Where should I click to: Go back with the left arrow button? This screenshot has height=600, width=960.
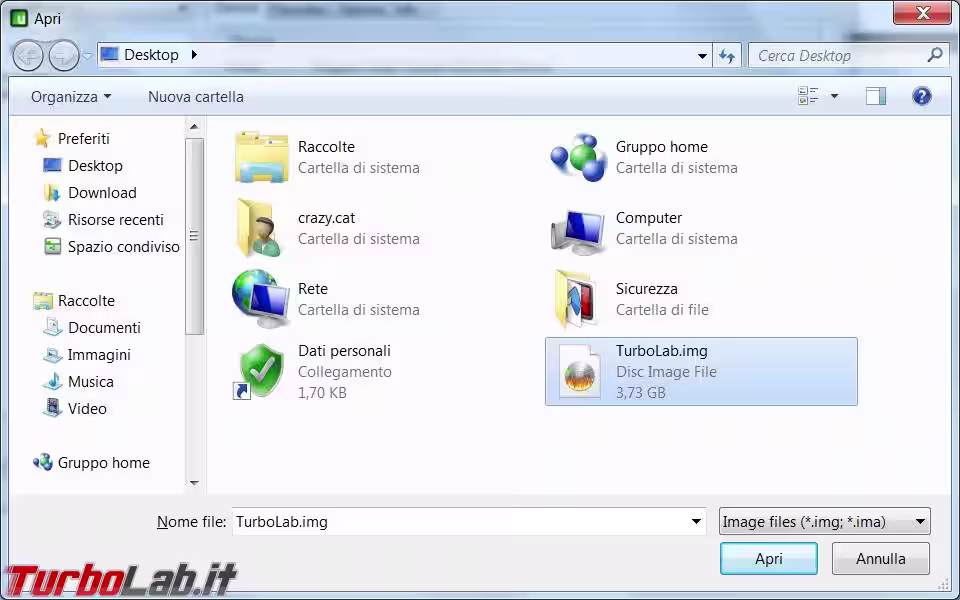pos(28,56)
